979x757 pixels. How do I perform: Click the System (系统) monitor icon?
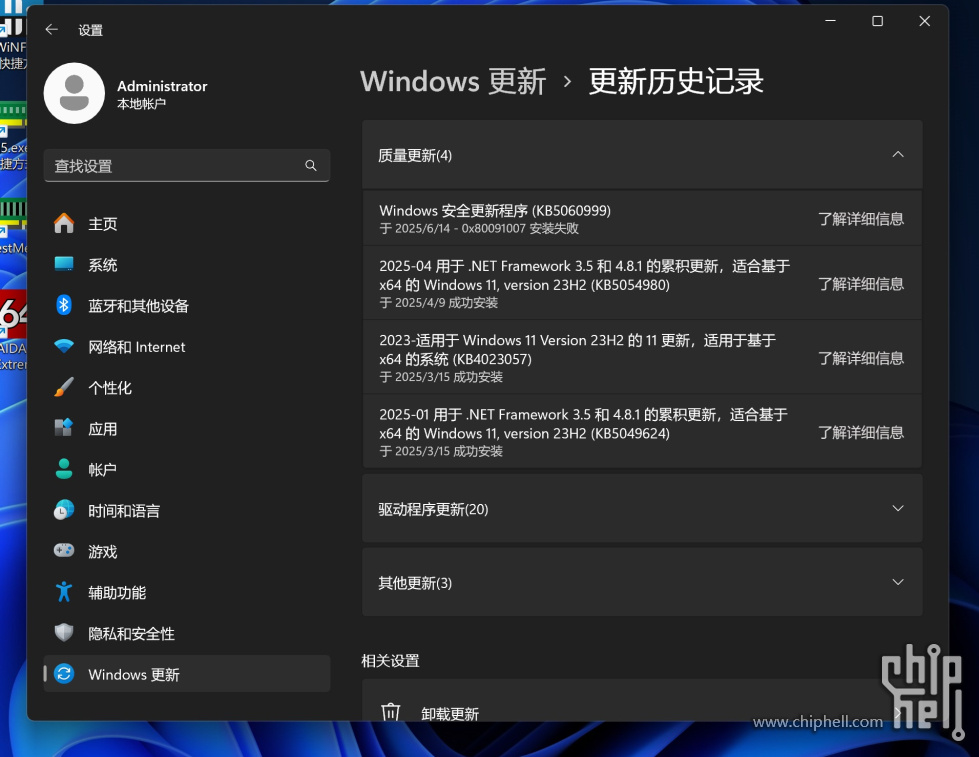(x=64, y=264)
